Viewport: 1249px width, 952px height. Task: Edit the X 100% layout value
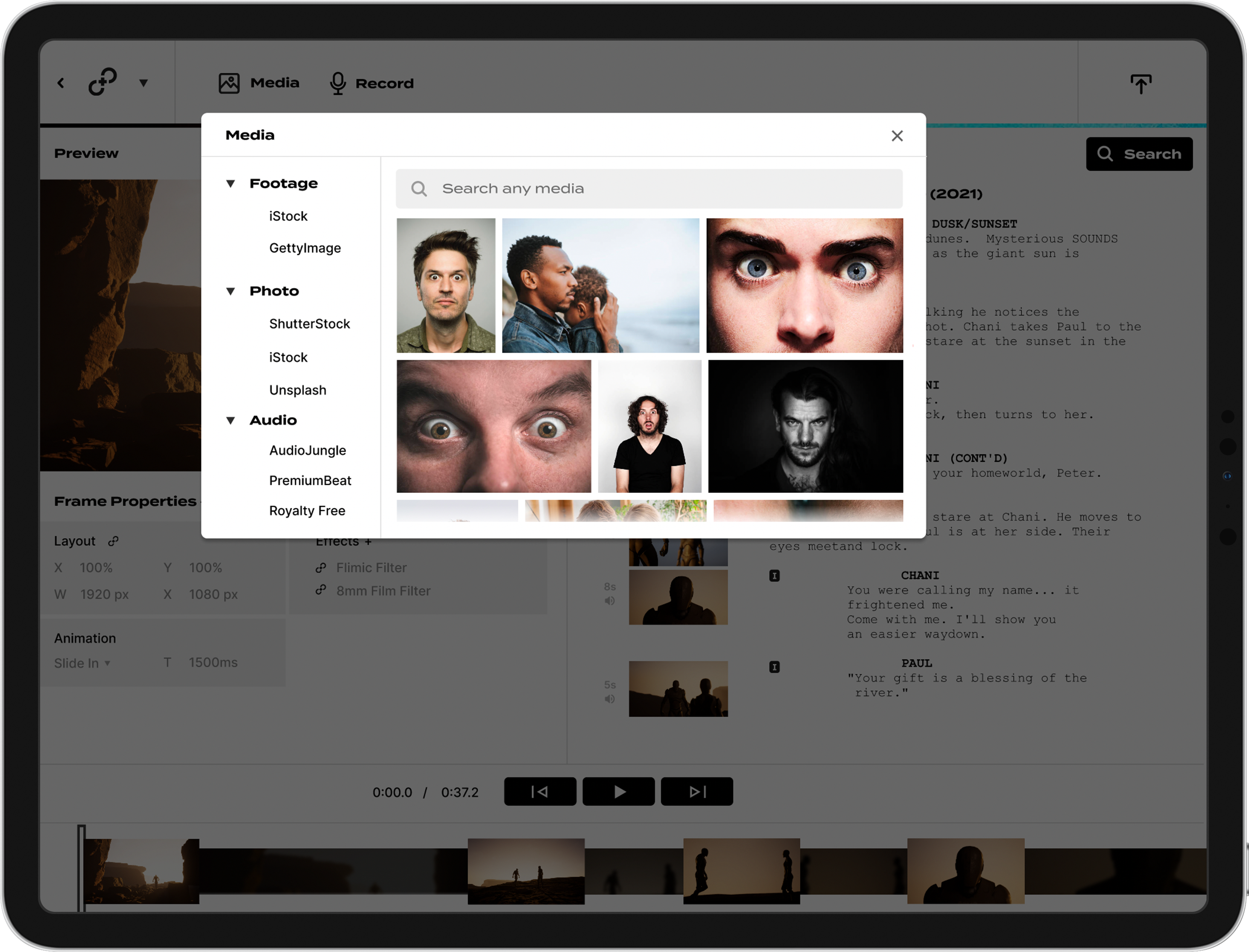point(96,568)
